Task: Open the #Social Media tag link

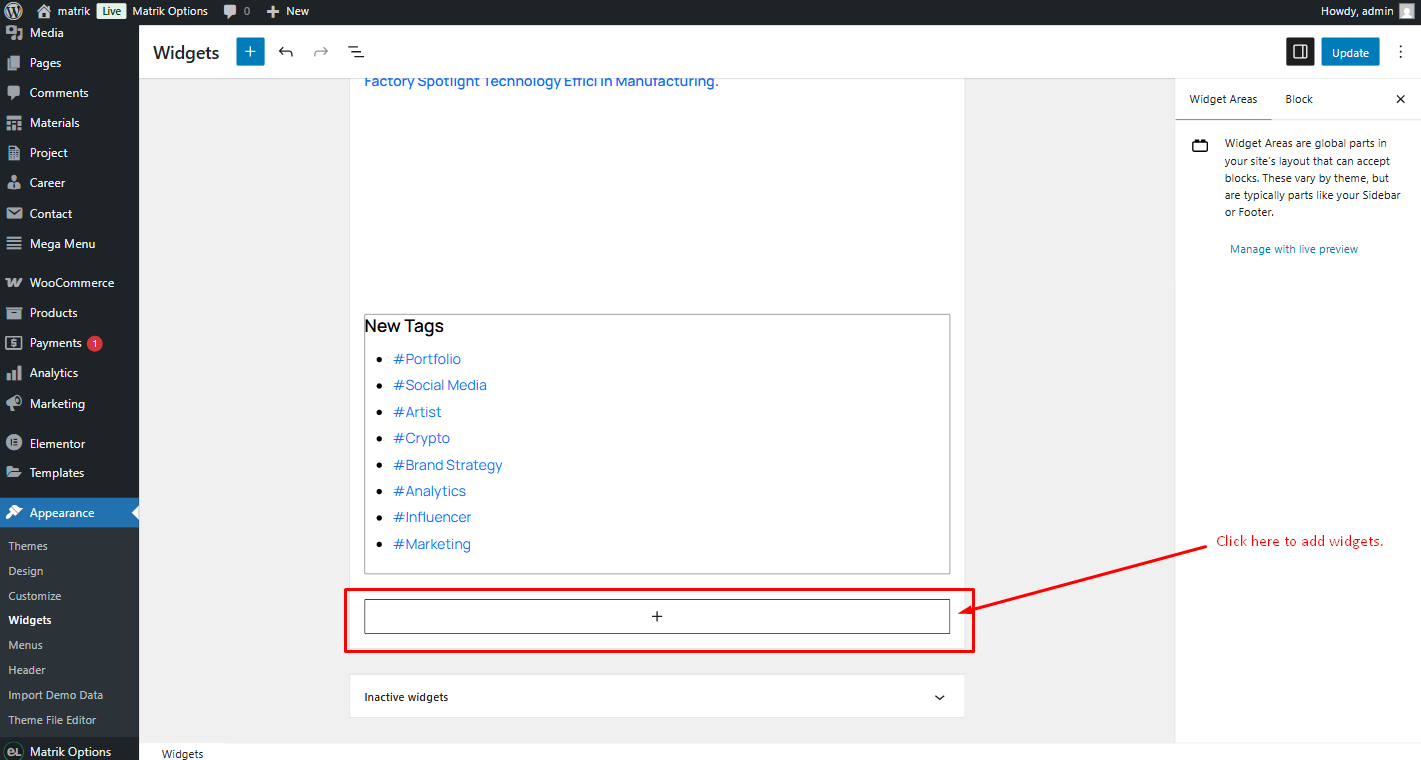Action: [x=440, y=385]
